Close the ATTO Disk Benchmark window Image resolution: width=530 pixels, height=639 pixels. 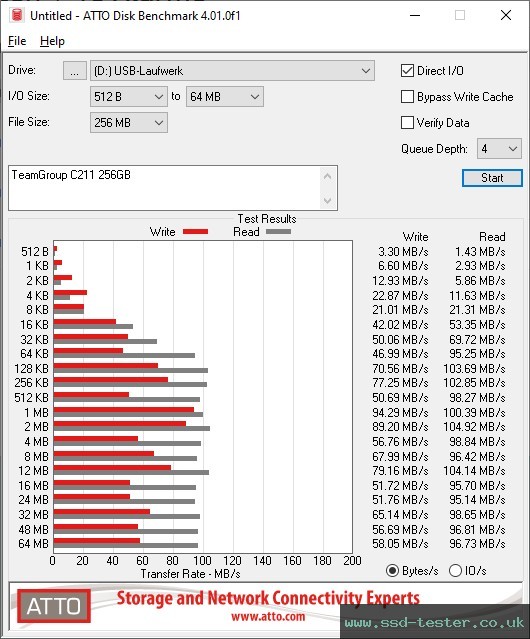506,15
